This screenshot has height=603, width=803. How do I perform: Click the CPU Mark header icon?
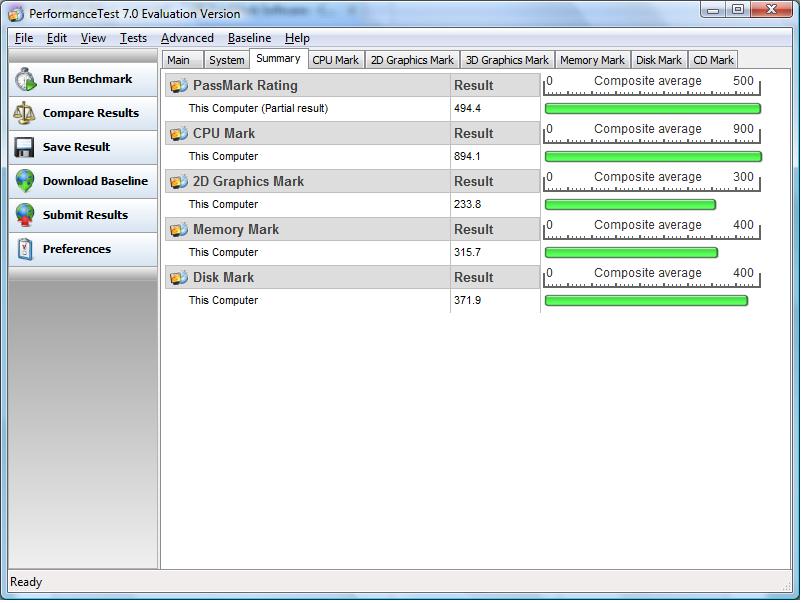coord(179,134)
